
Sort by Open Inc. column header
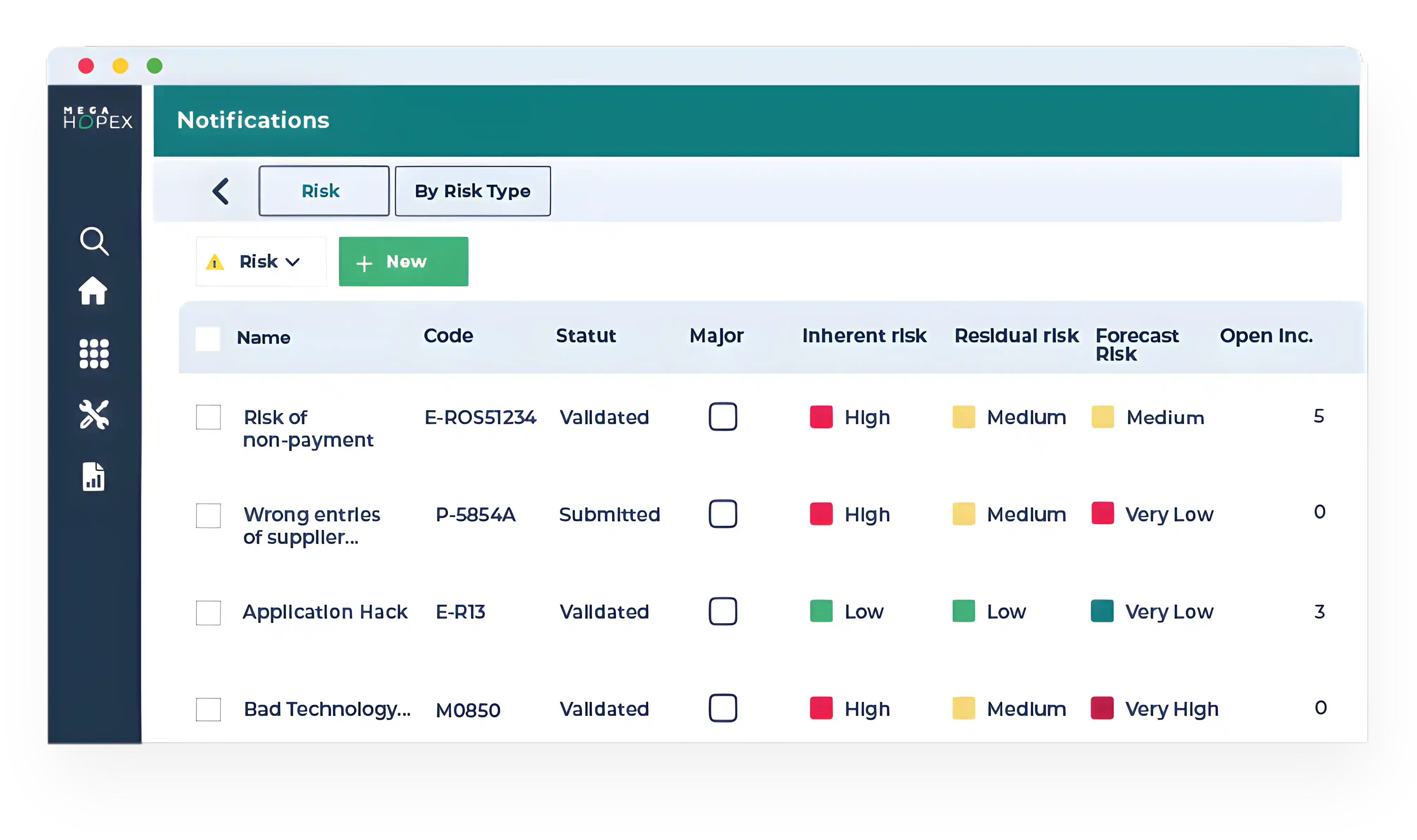[x=1266, y=336]
